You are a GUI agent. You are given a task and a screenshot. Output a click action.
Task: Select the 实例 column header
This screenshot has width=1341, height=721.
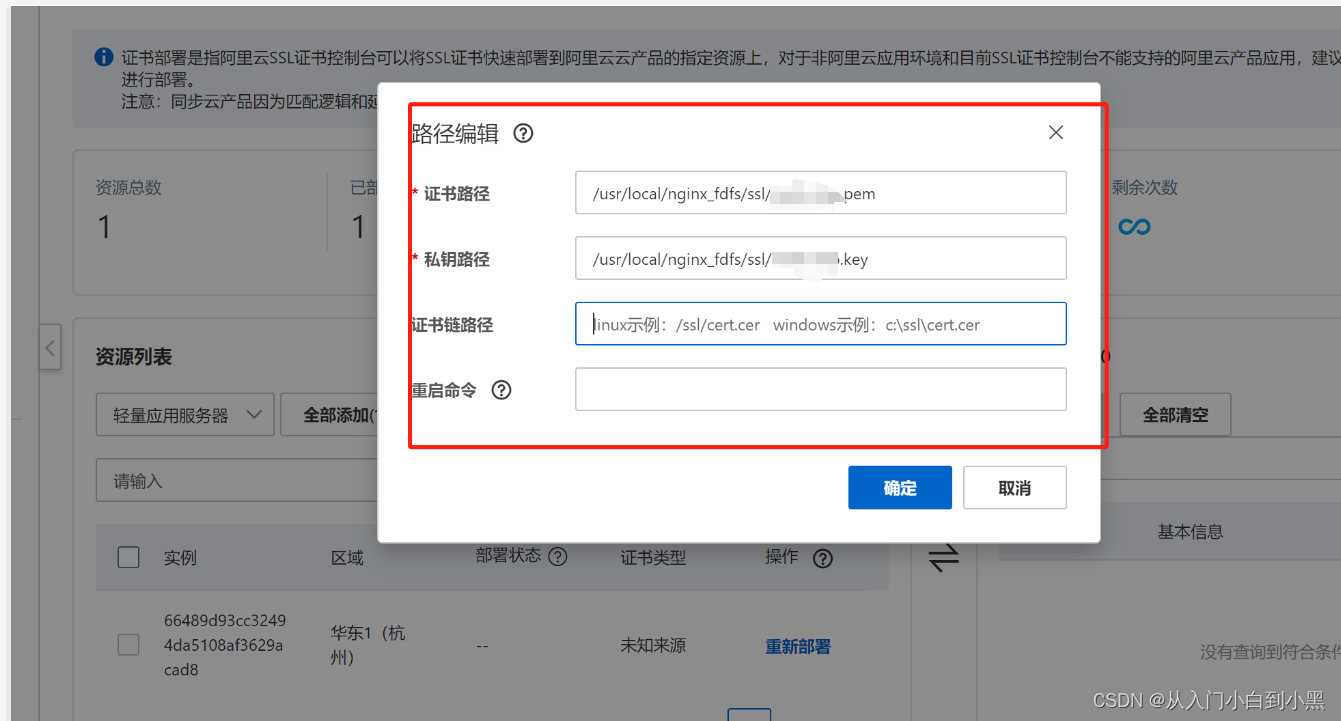coord(180,558)
